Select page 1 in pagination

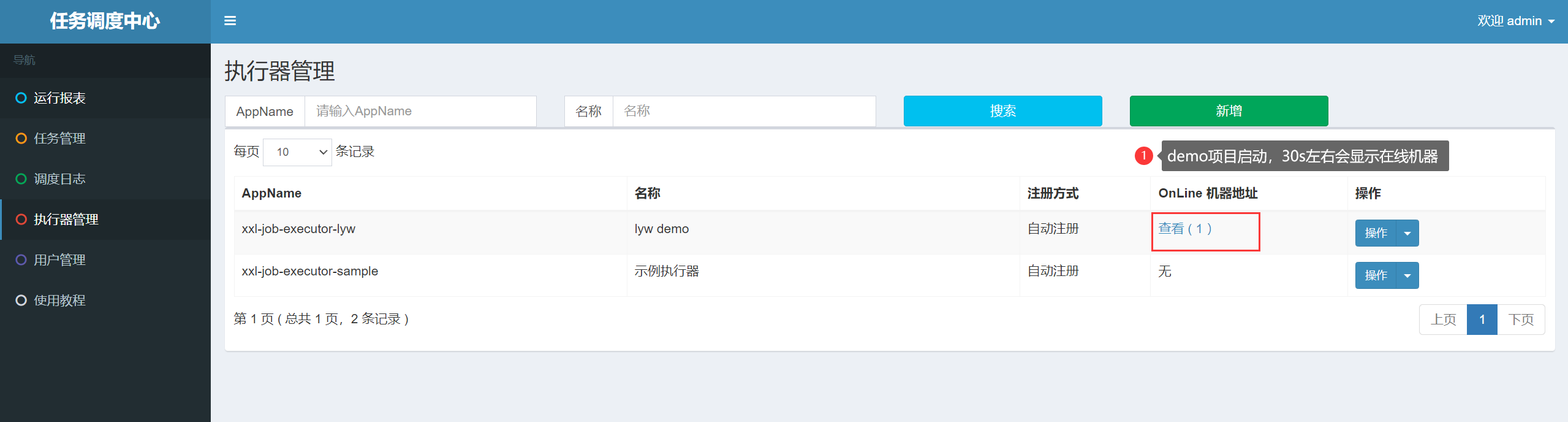pos(1482,320)
